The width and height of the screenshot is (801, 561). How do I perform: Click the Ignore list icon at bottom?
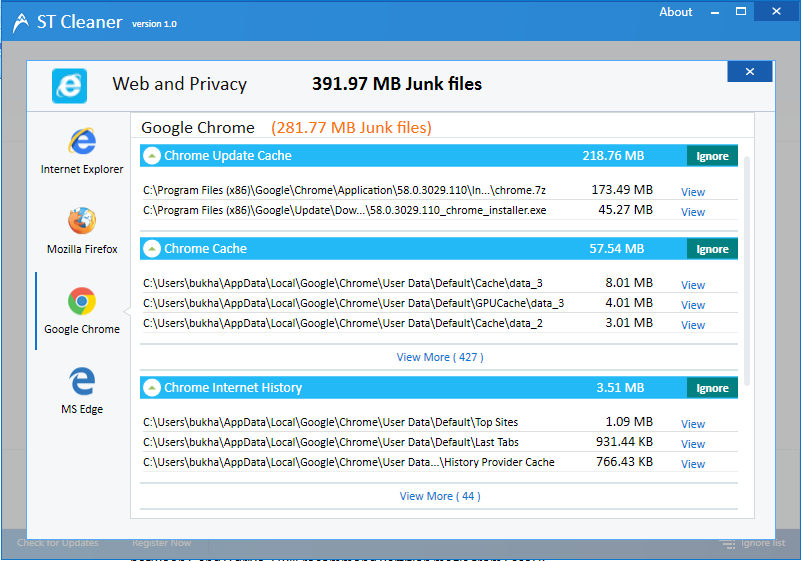pos(726,543)
